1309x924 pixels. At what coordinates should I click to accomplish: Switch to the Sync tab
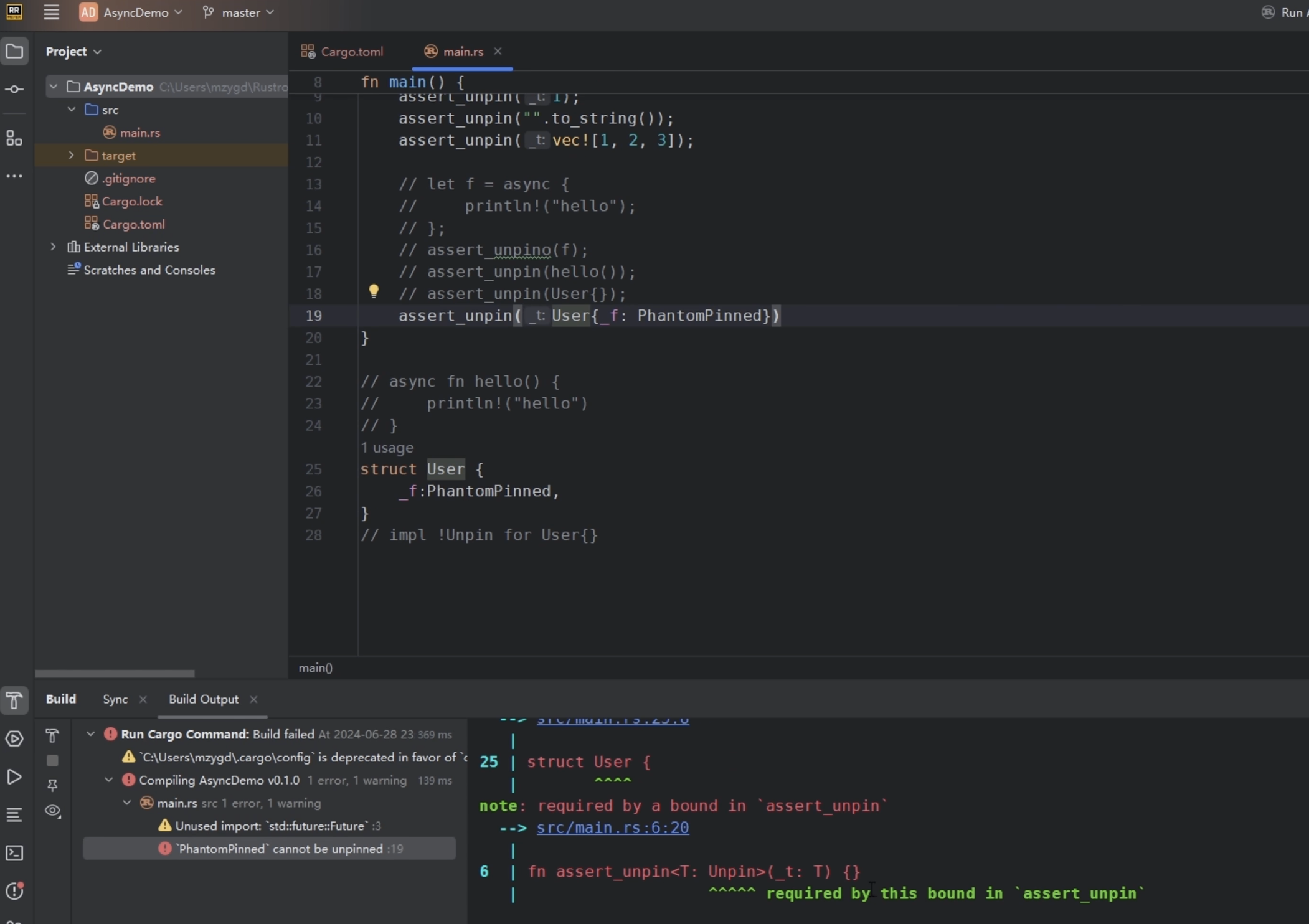(115, 699)
